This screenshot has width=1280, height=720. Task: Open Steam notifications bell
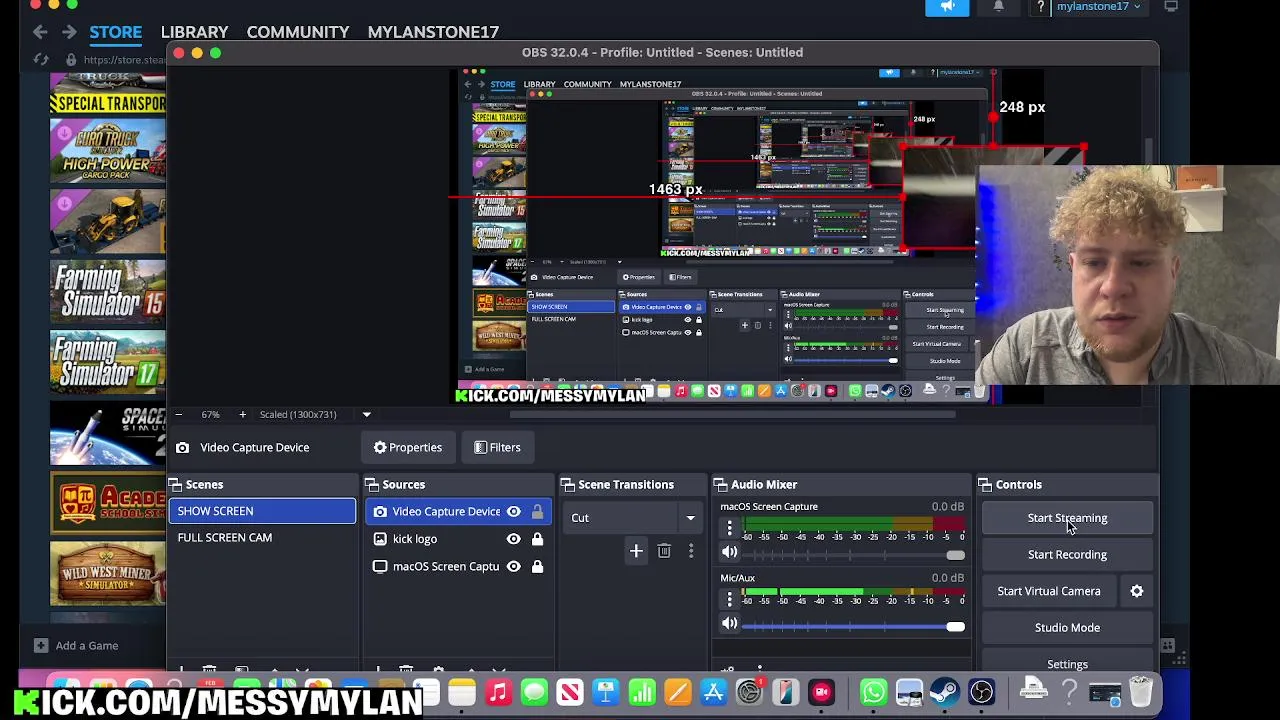tap(998, 7)
